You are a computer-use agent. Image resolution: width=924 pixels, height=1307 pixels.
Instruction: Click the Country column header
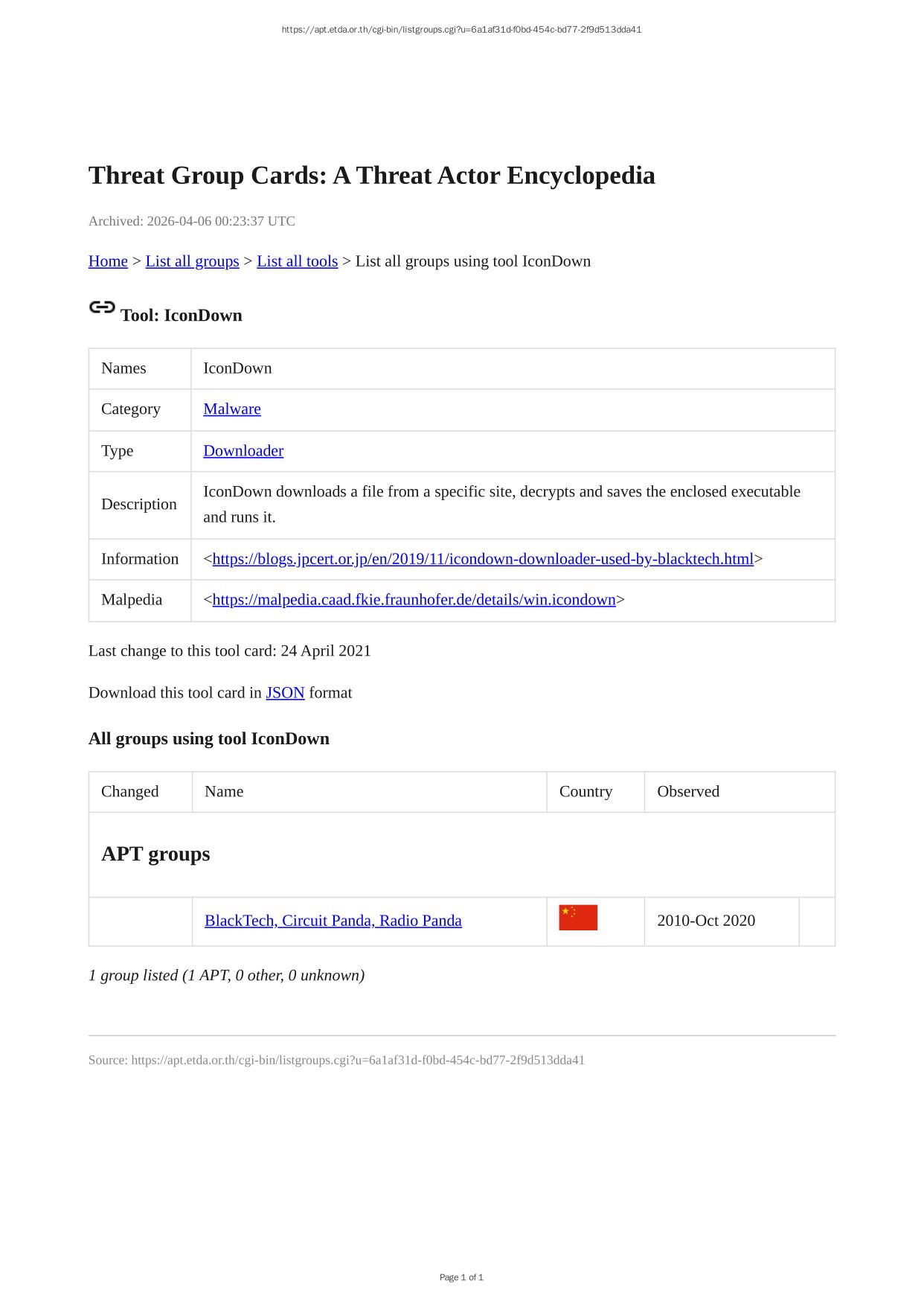pos(585,791)
